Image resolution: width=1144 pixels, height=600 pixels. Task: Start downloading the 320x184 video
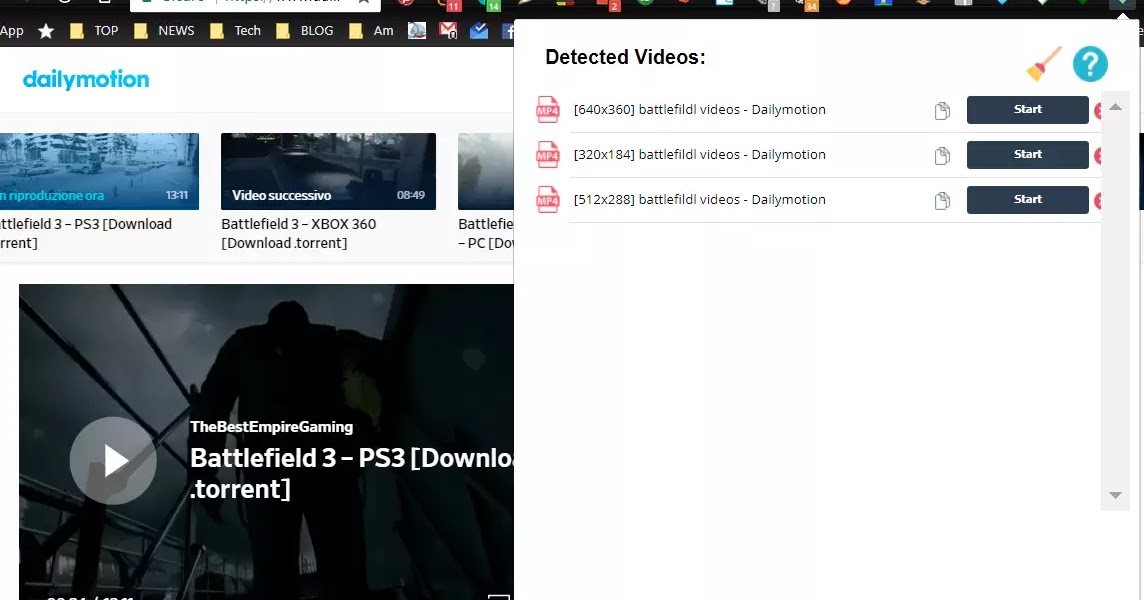(x=1027, y=155)
